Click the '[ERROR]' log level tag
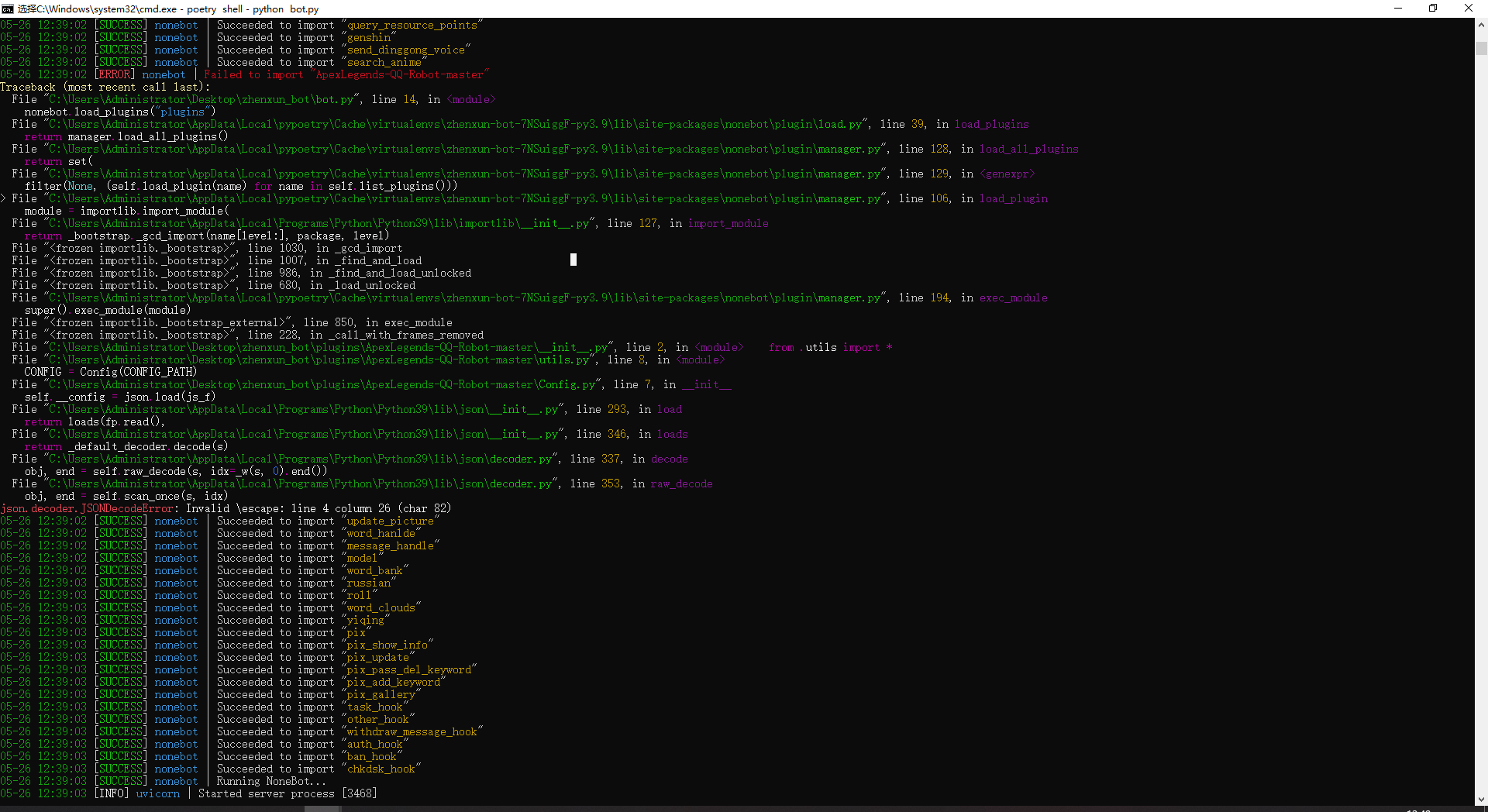The width and height of the screenshot is (1488, 812). pos(115,74)
